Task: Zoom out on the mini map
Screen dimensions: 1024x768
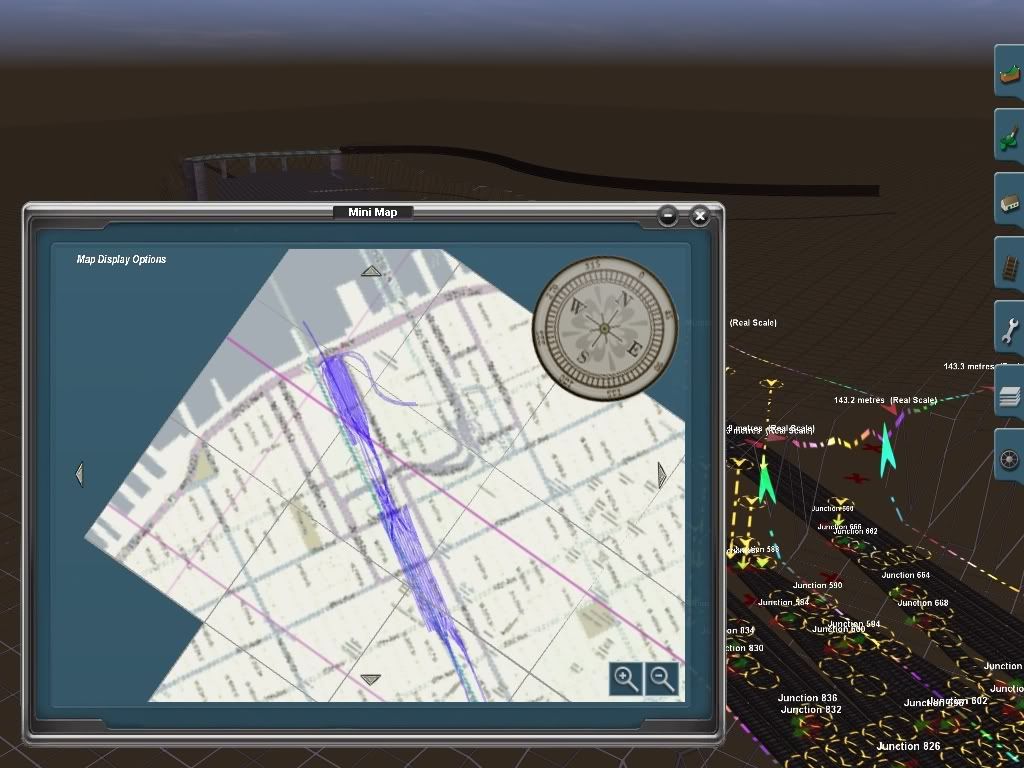Action: click(662, 679)
